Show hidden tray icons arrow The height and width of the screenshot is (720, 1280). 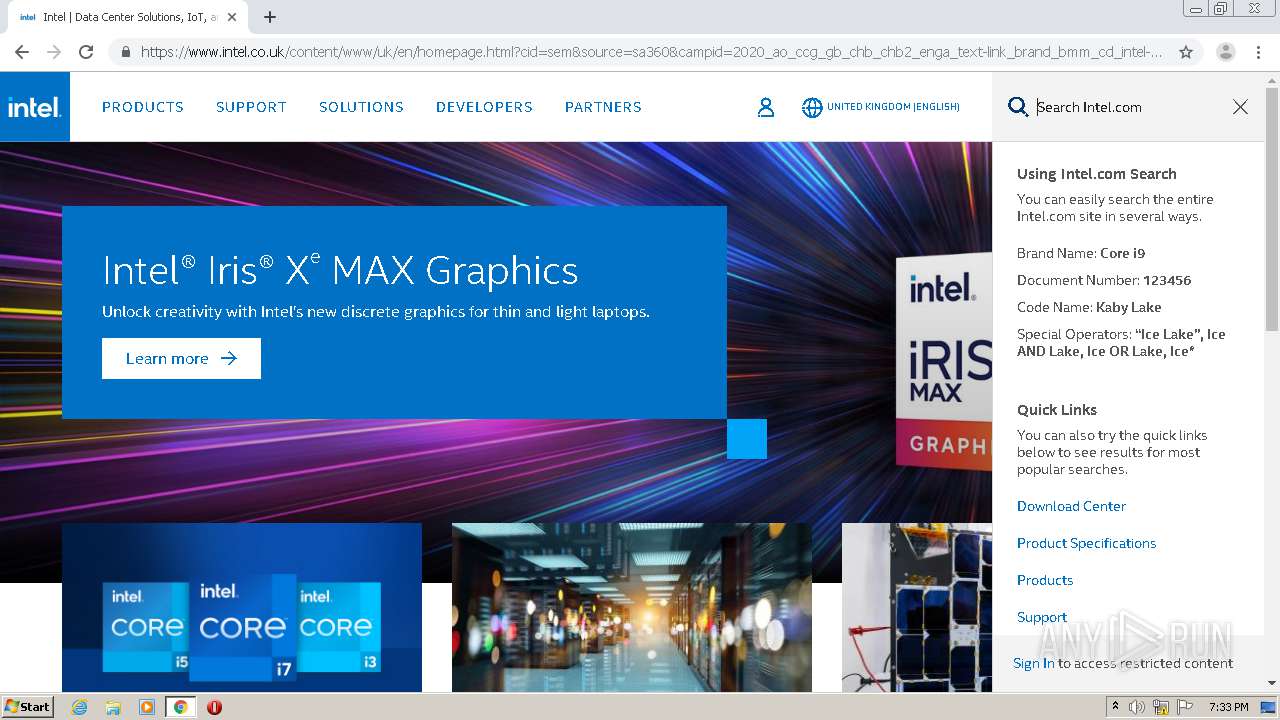coord(1116,707)
